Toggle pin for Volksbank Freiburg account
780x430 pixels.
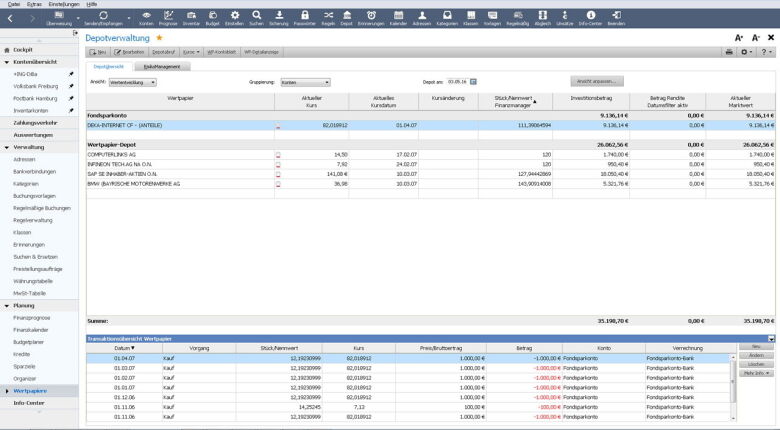click(70, 85)
